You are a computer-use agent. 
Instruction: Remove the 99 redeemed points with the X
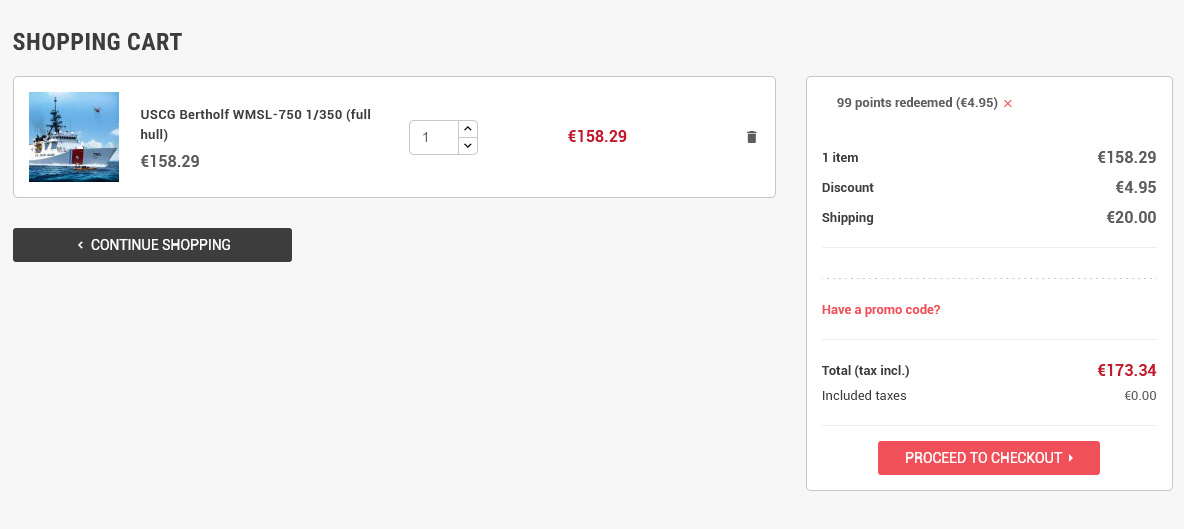(x=1008, y=103)
